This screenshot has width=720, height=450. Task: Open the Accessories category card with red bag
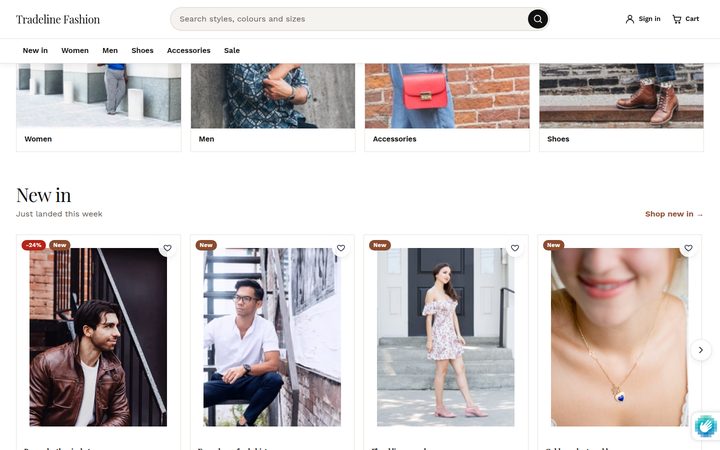pos(447,107)
